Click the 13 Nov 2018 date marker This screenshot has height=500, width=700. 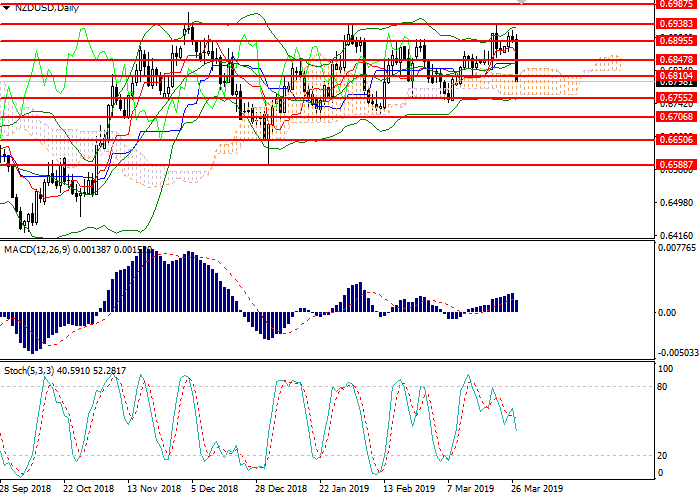(156, 490)
